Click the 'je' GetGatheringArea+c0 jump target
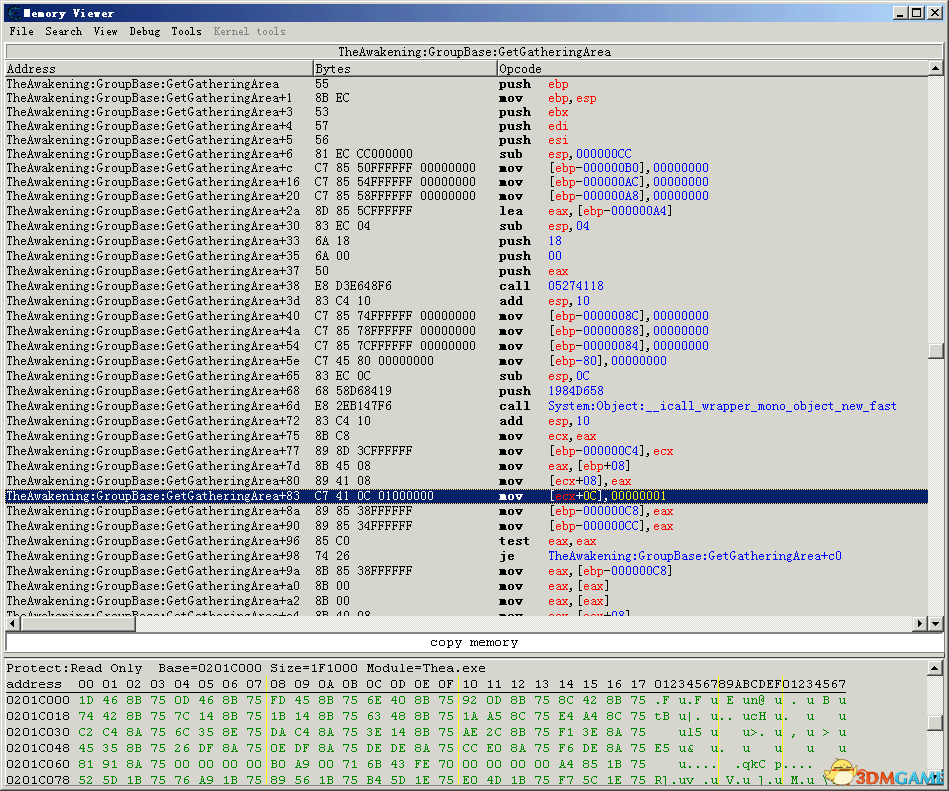949x791 pixels. tap(695, 556)
